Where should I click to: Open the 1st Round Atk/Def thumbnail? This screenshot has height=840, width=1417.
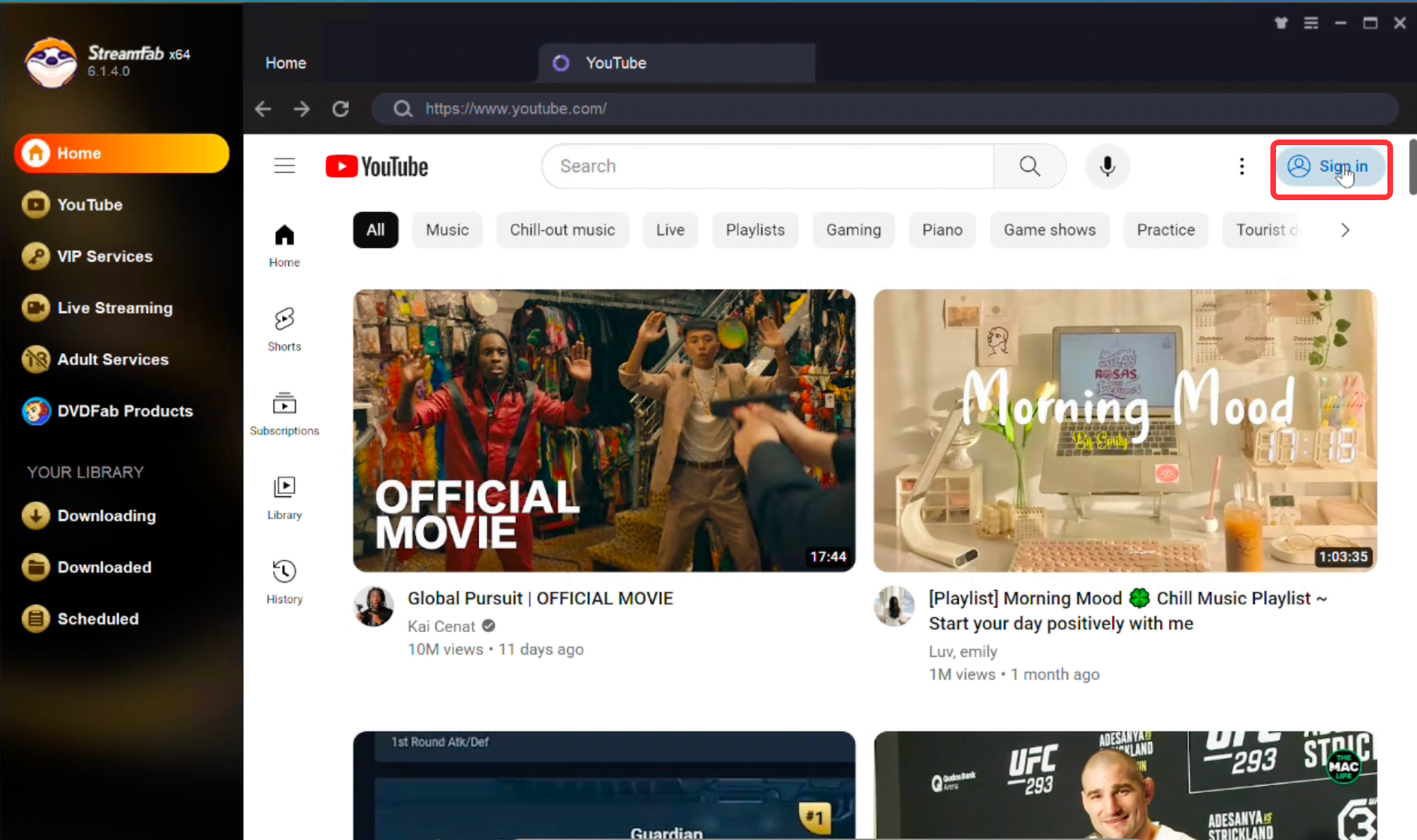[604, 785]
